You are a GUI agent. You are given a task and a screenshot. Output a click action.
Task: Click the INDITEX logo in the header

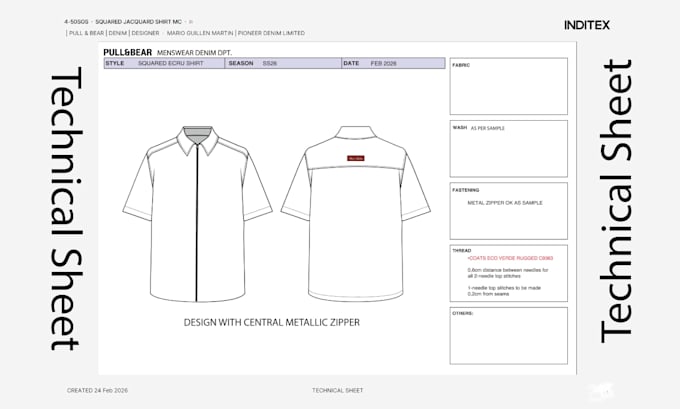pyautogui.click(x=587, y=25)
